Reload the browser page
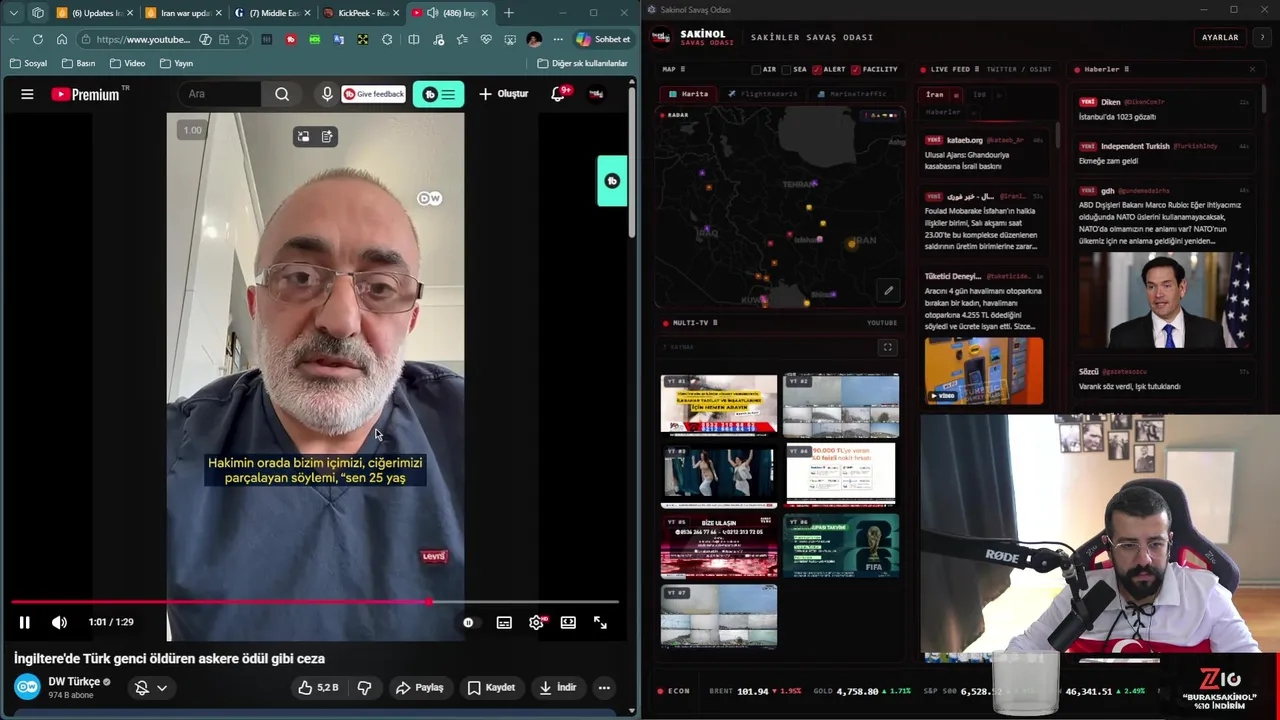Viewport: 1280px width, 720px height. pyautogui.click(x=38, y=39)
